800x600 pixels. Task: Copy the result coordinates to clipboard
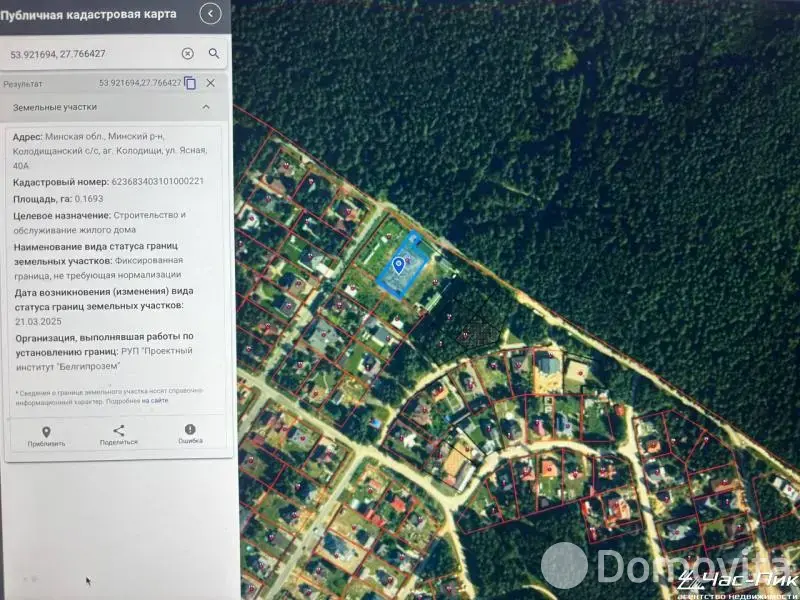(x=190, y=83)
